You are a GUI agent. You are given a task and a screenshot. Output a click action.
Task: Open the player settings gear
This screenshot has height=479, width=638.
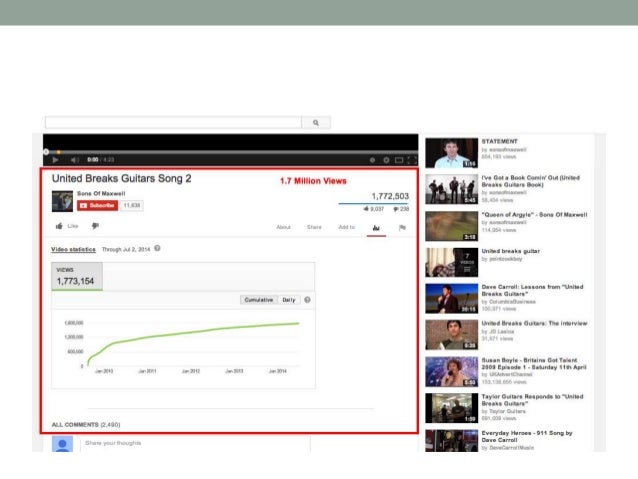(386, 160)
